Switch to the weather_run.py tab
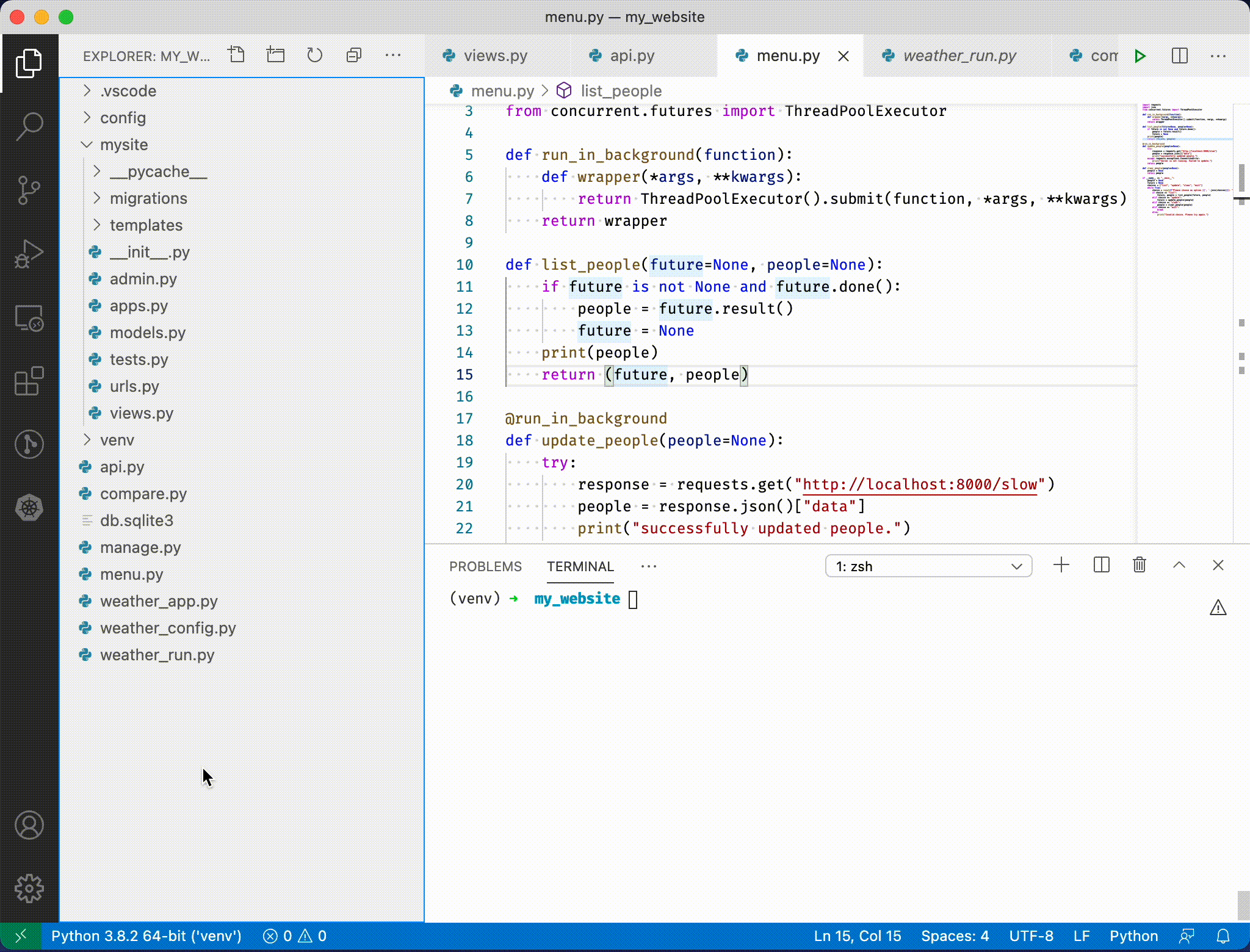This screenshot has height=952, width=1250. pyautogui.click(x=959, y=56)
